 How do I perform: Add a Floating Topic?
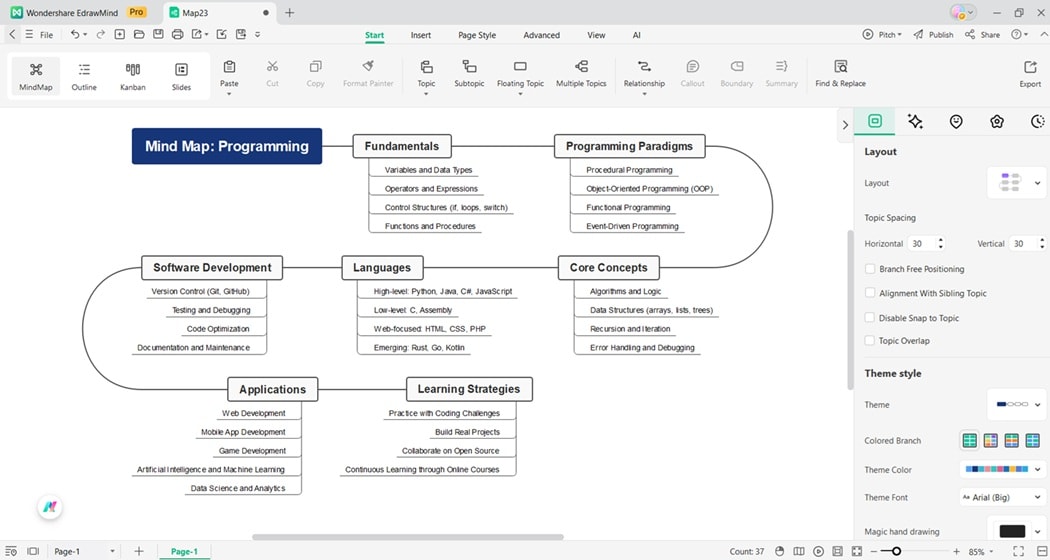tap(520, 73)
